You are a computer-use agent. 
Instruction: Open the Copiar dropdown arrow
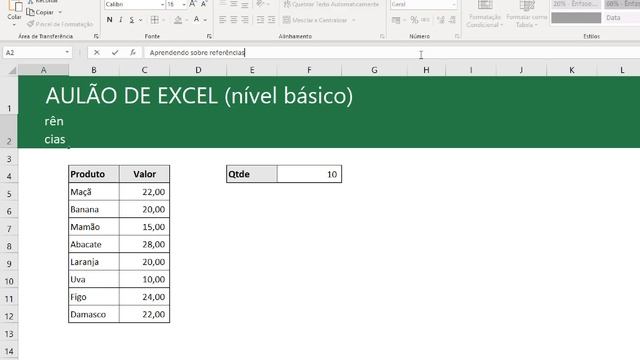[x=60, y=13]
